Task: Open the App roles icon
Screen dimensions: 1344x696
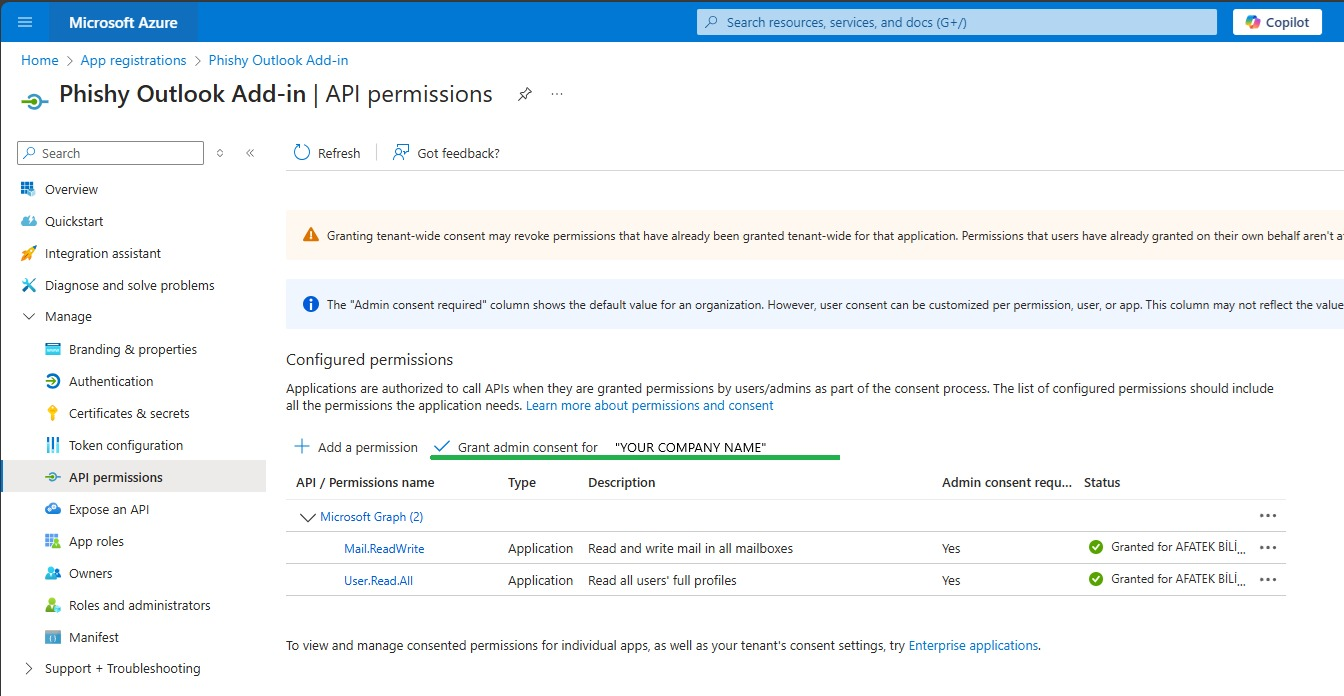Action: (53, 541)
